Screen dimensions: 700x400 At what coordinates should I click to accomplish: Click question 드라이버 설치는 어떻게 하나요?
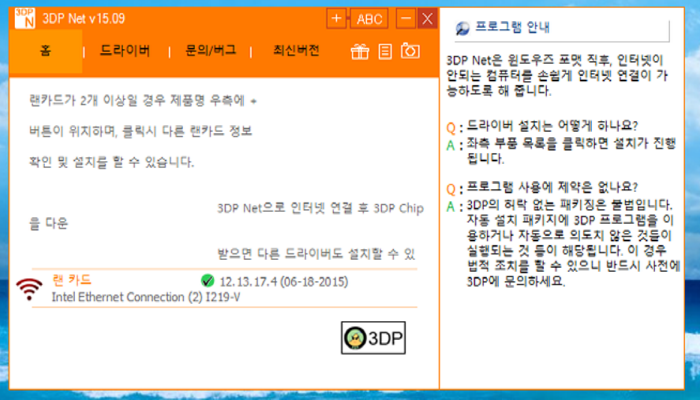pos(552,126)
